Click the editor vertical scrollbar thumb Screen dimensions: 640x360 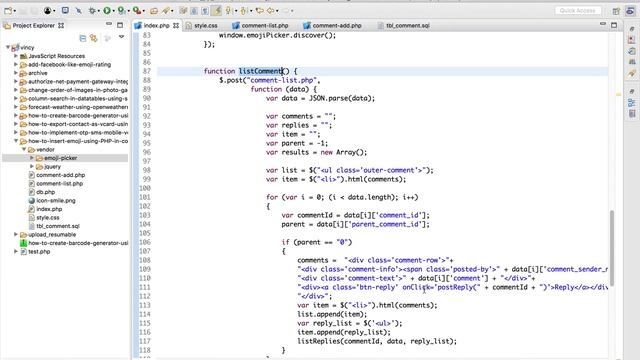point(612,248)
